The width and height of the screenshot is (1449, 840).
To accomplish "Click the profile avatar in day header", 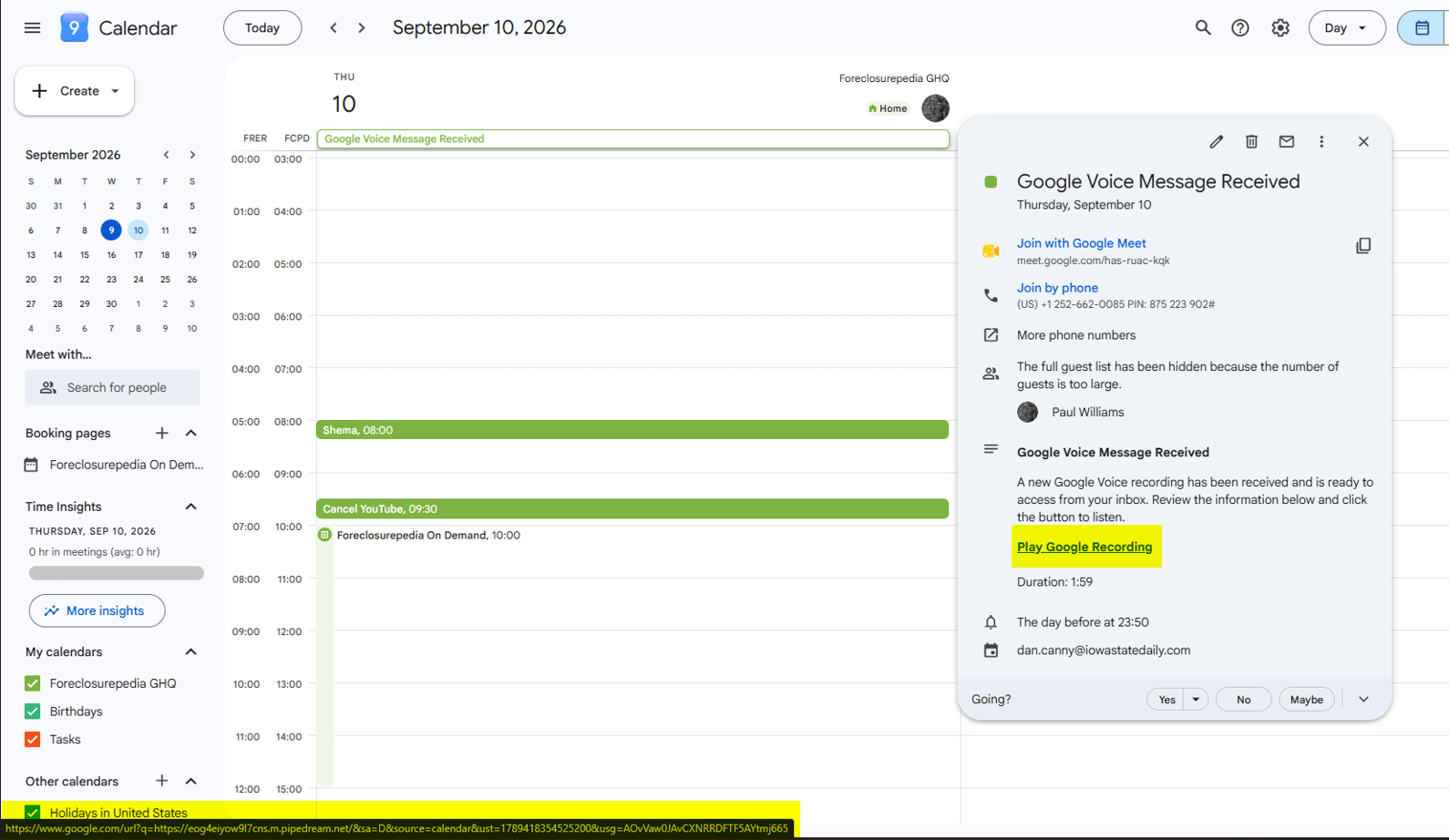I will tap(935, 108).
